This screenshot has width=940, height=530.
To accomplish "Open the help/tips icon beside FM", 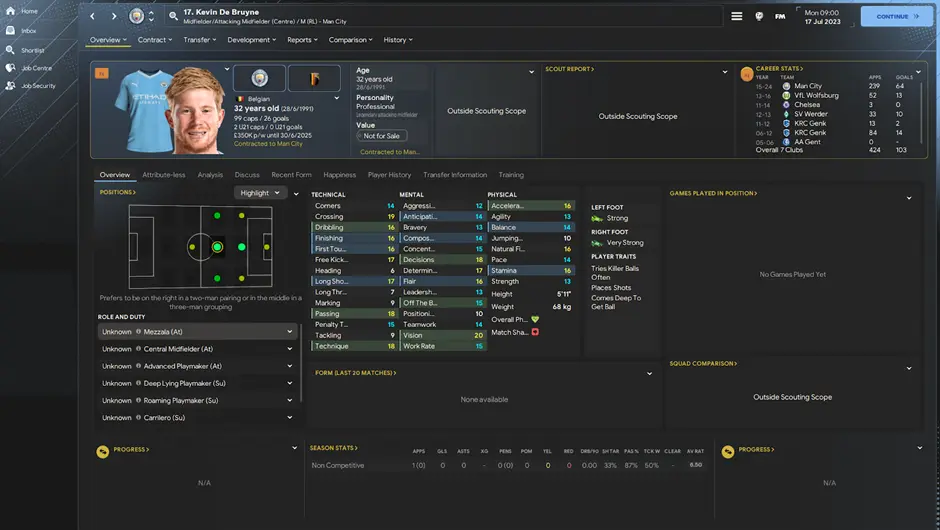I will (x=759, y=16).
